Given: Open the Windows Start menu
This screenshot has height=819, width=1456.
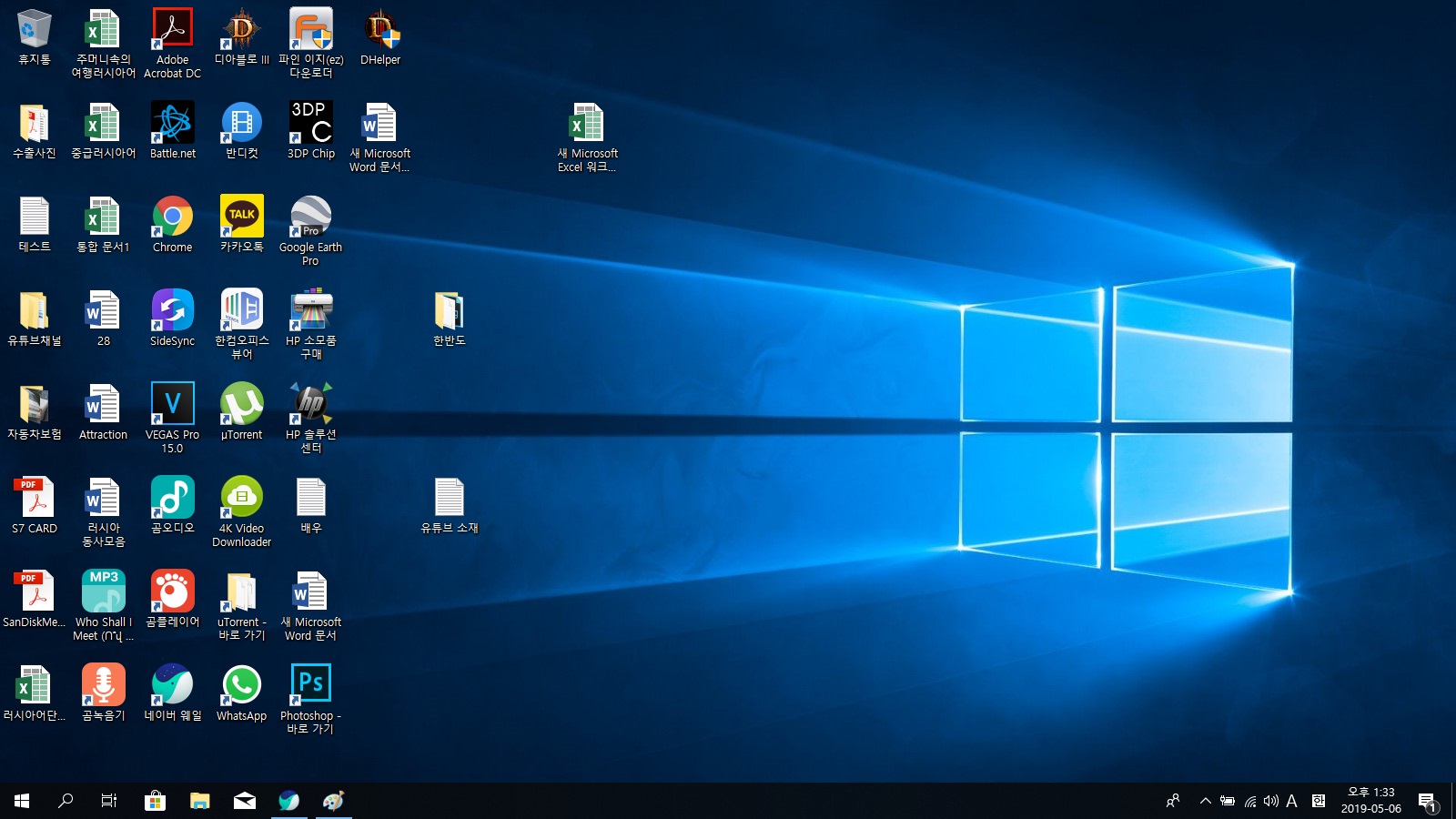Looking at the screenshot, I should point(22,801).
